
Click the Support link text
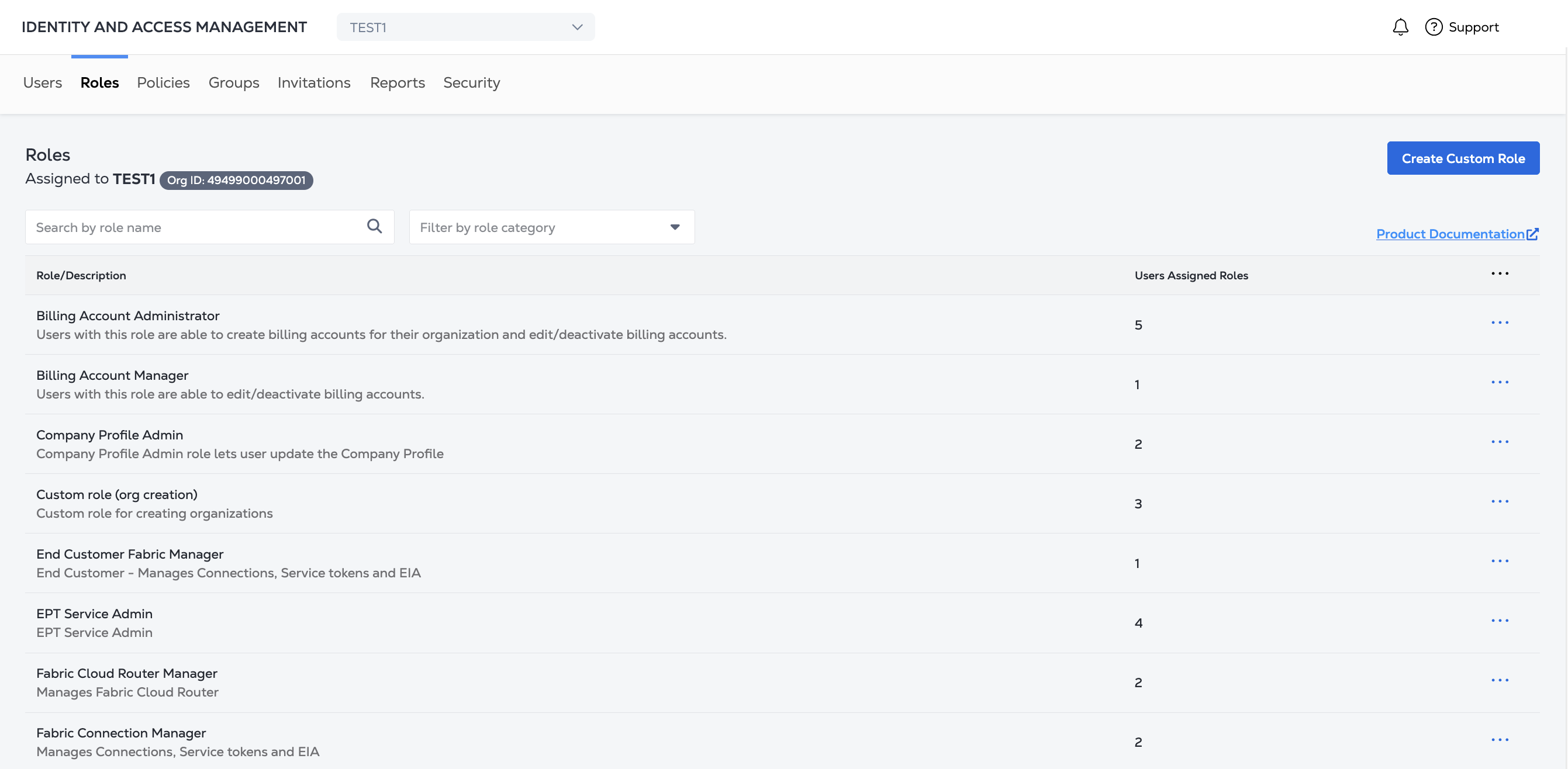(x=1474, y=27)
